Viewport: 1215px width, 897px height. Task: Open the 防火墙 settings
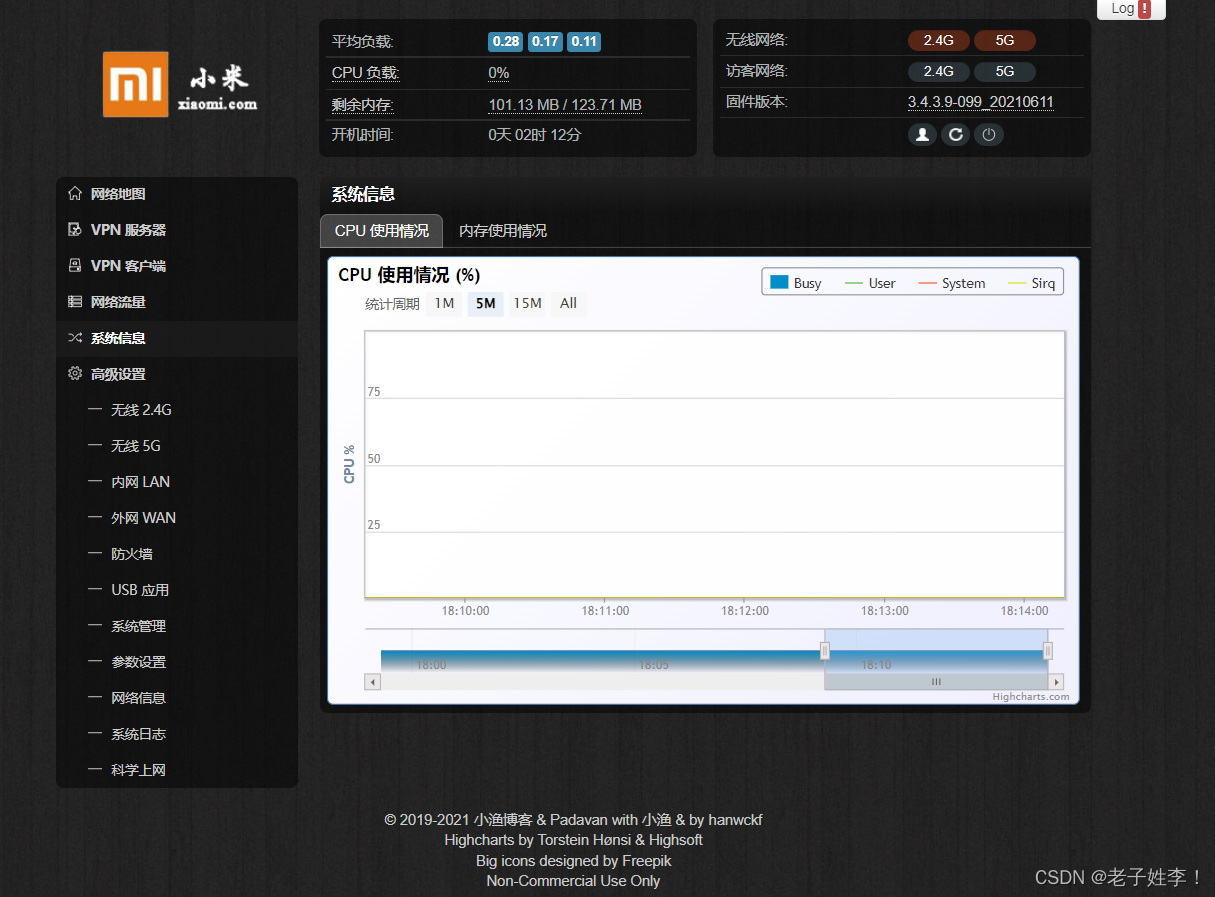click(177, 554)
